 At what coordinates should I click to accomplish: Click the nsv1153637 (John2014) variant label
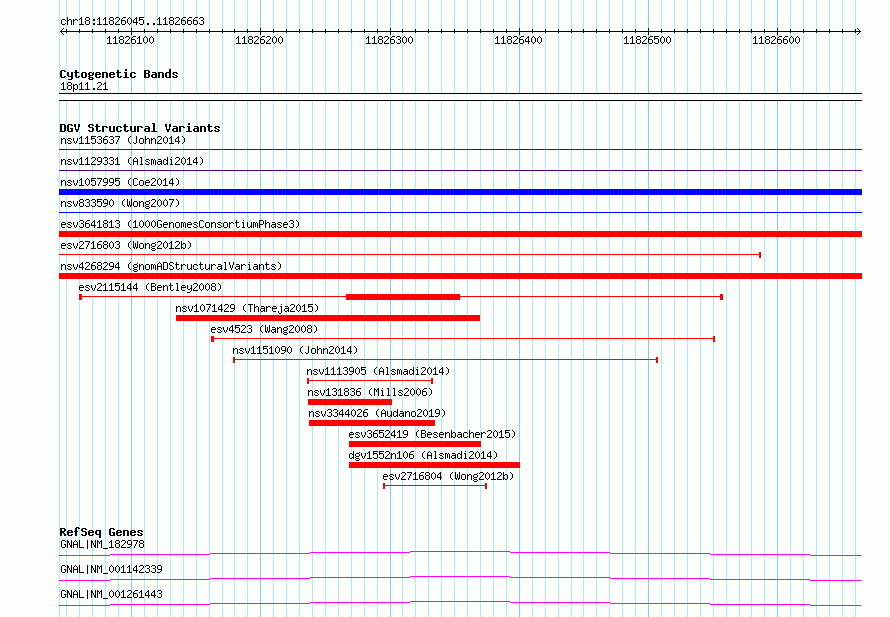(123, 140)
